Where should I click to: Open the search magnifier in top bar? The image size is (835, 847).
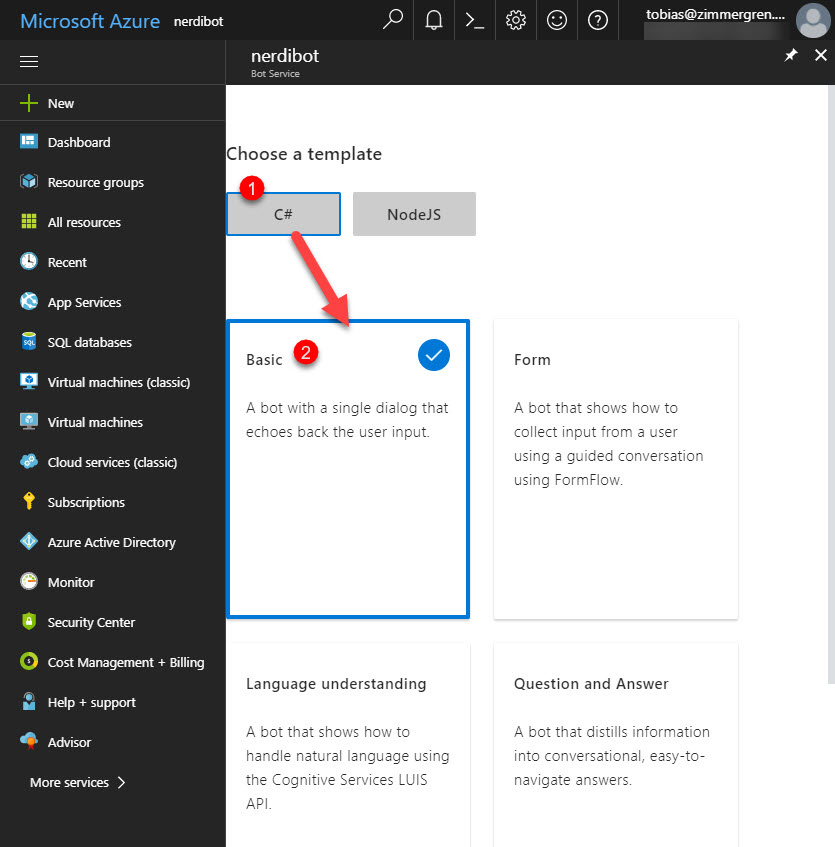coord(393,20)
